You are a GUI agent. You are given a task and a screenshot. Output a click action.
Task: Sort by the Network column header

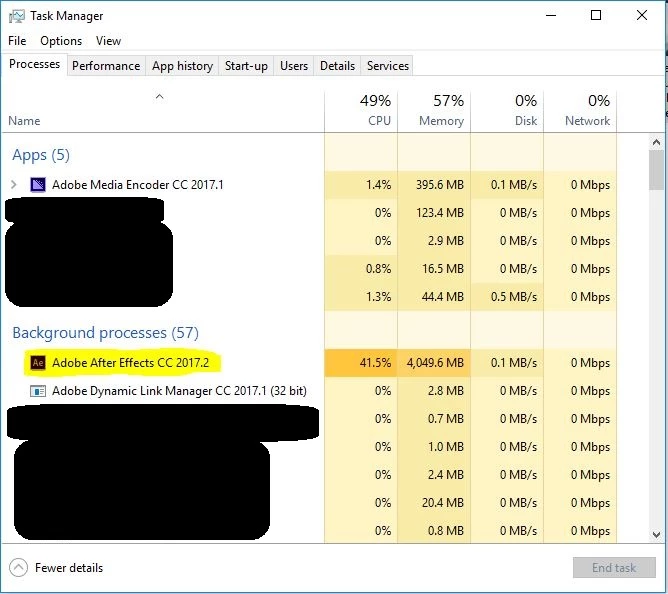pyautogui.click(x=580, y=111)
